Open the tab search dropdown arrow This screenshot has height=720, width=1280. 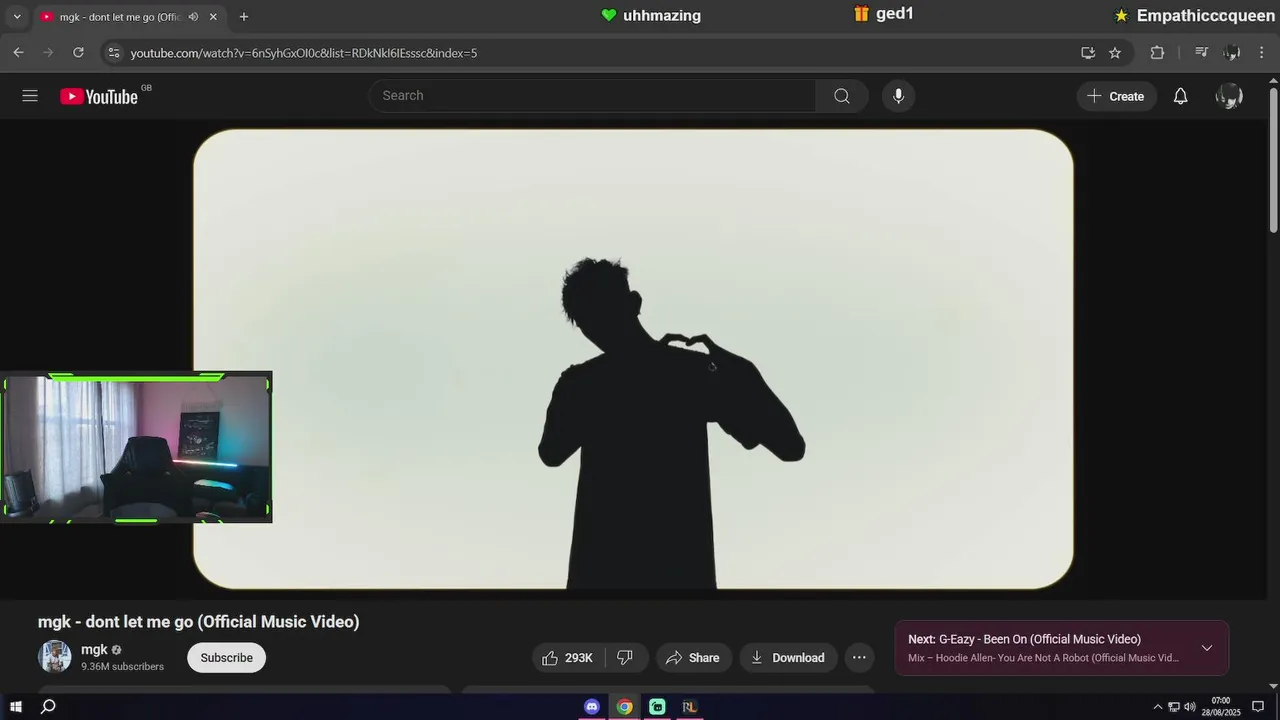pyautogui.click(x=17, y=17)
